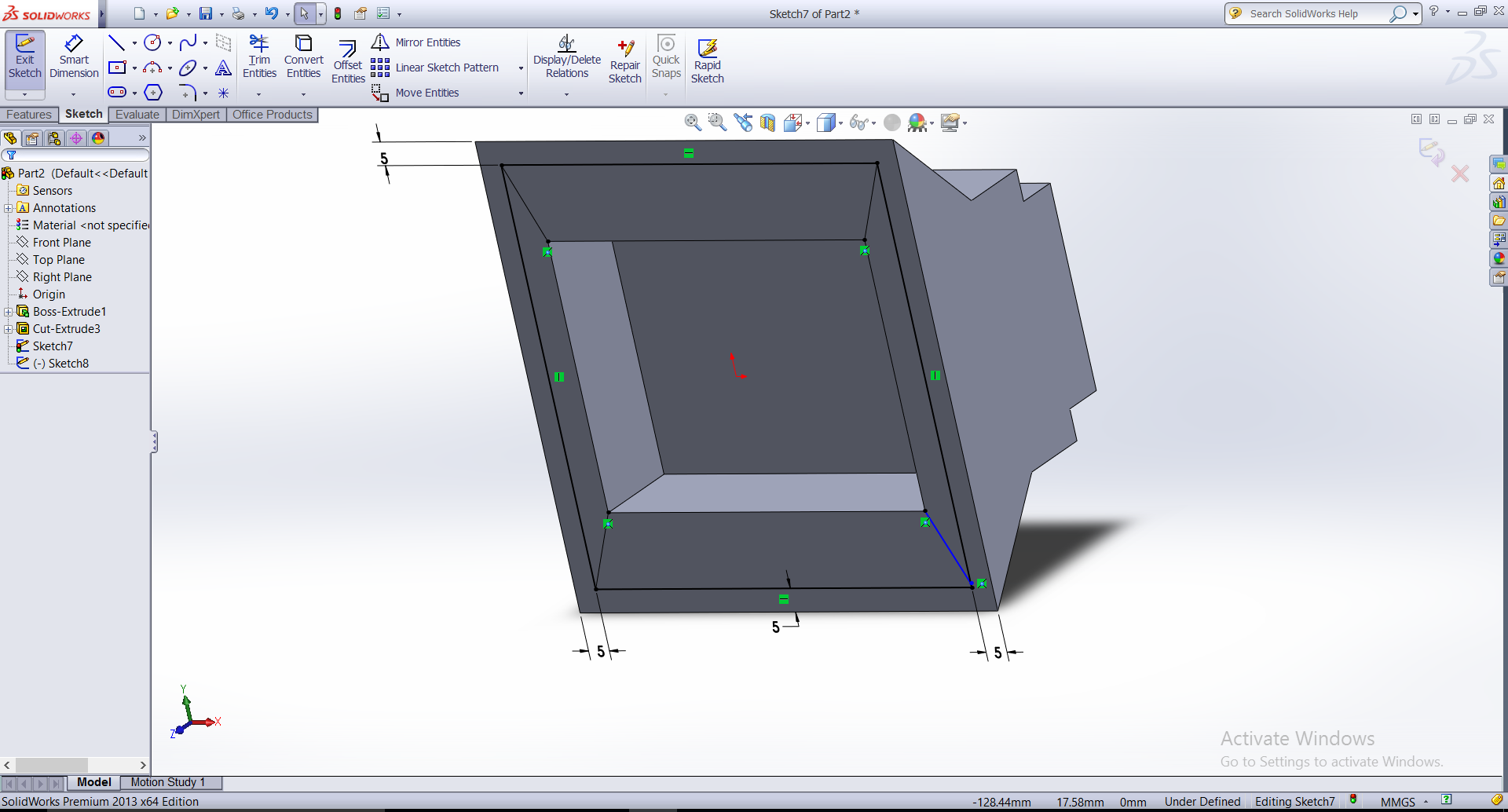1508x812 pixels.
Task: Switch to Office Products tab
Action: point(273,115)
